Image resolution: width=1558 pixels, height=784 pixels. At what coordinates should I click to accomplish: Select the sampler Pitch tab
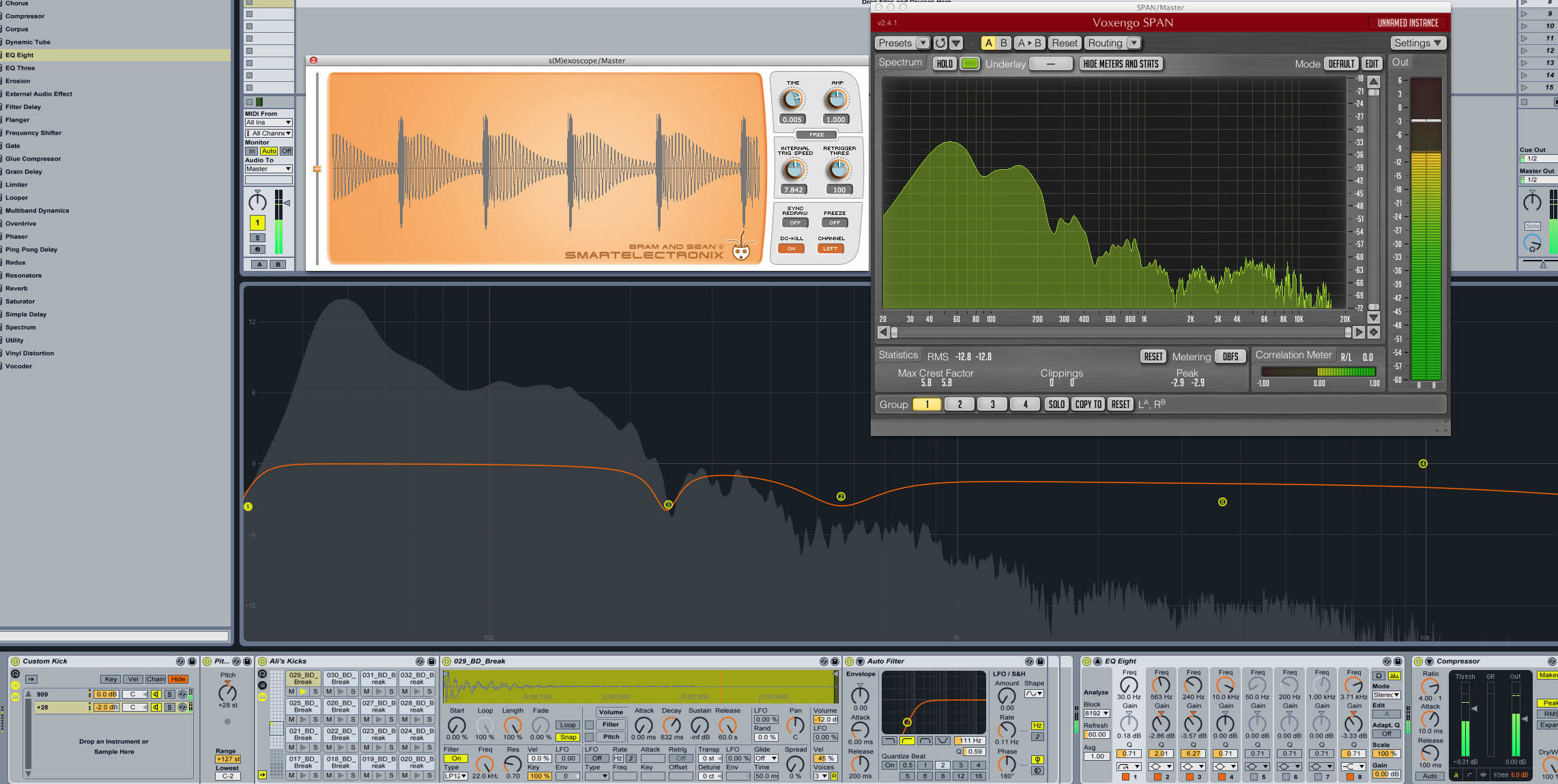611,736
